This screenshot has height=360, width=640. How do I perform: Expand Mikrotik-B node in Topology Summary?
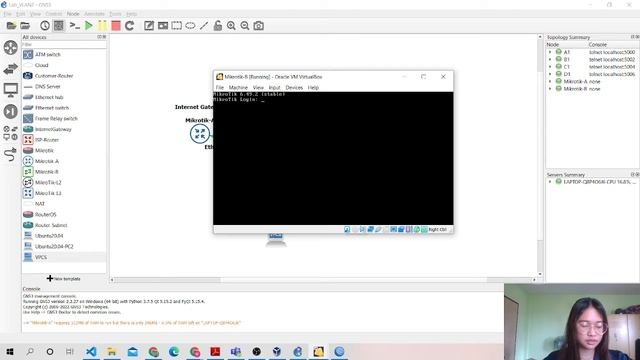[x=550, y=89]
